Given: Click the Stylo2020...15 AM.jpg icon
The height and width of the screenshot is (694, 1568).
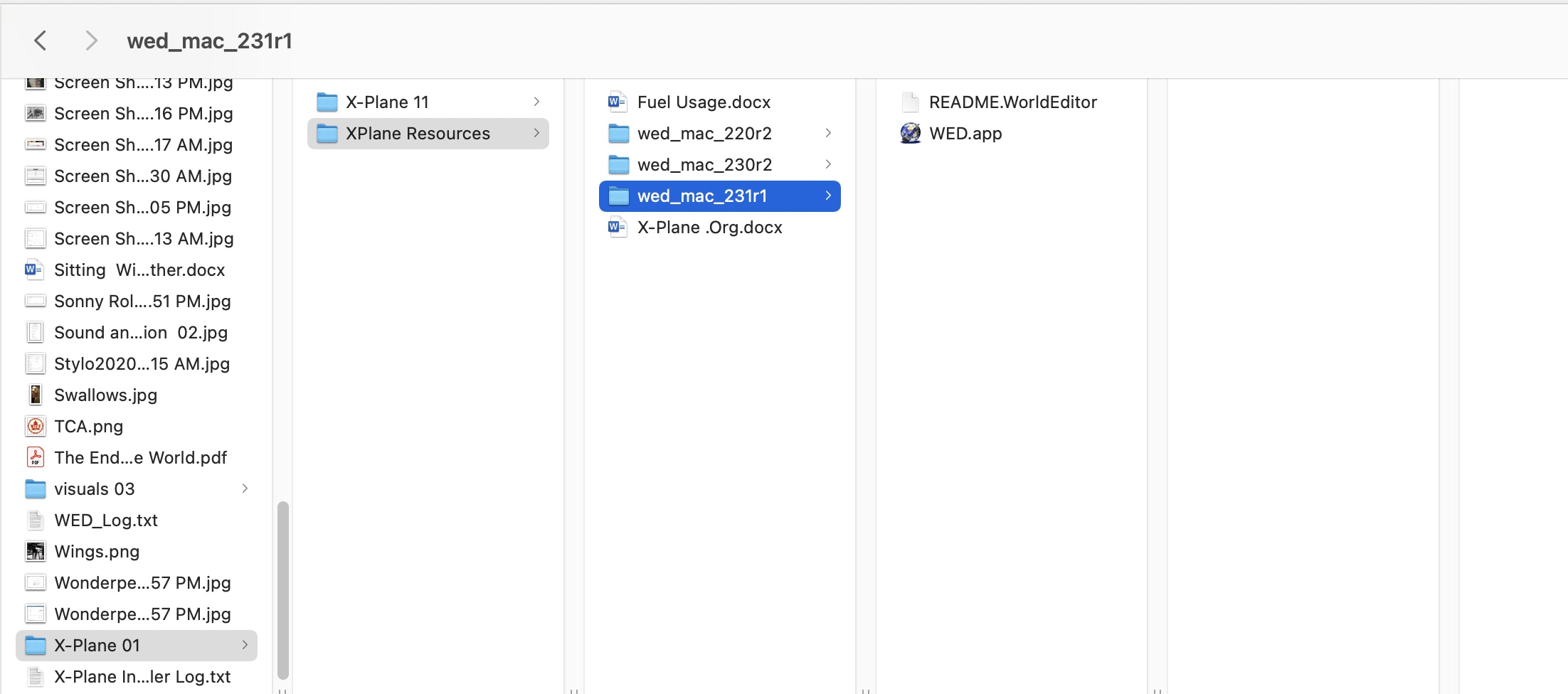Looking at the screenshot, I should [x=36, y=363].
